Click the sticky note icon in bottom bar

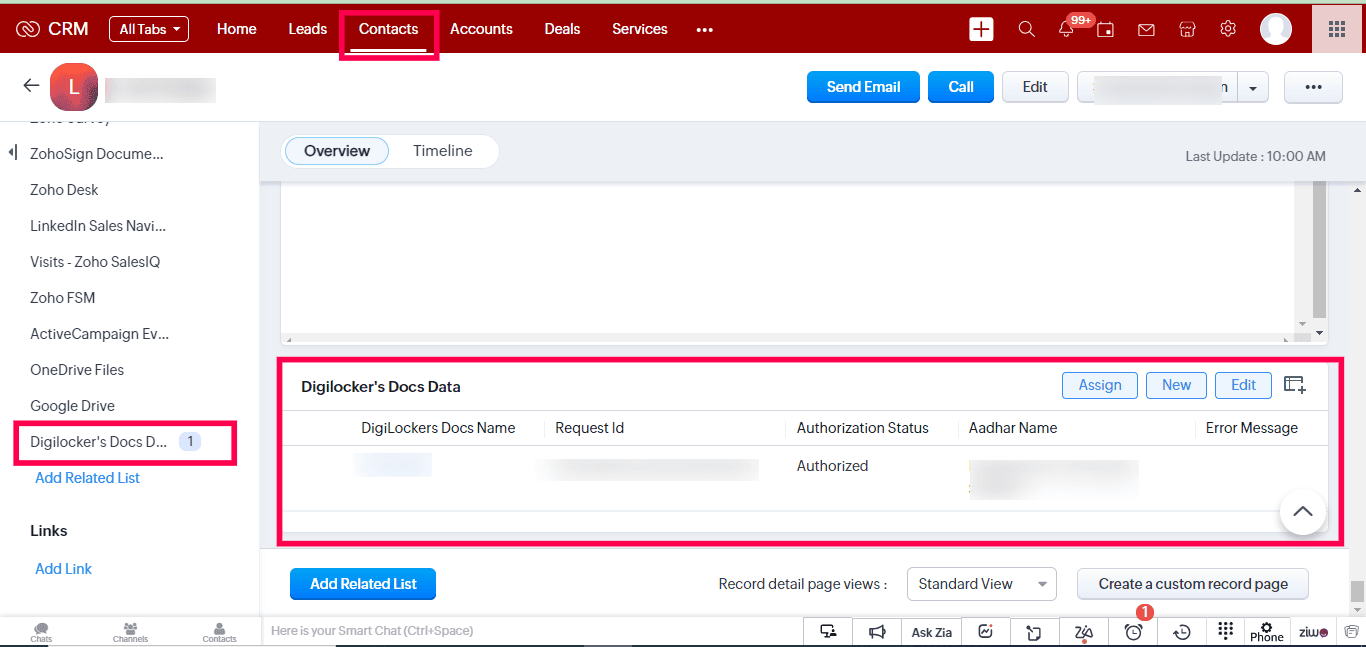[1035, 632]
